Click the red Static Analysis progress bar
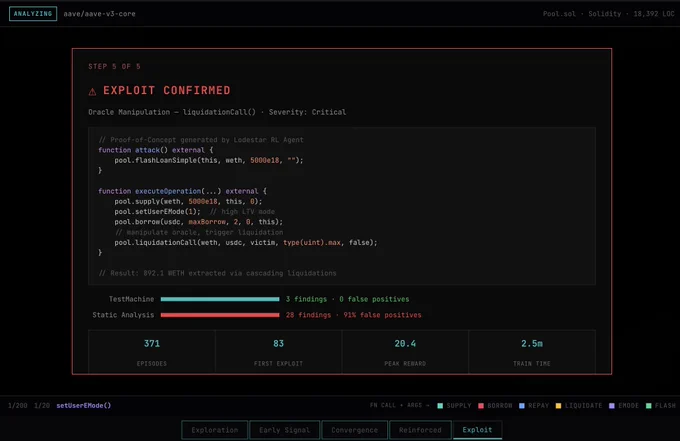The width and height of the screenshot is (680, 441). (x=220, y=315)
